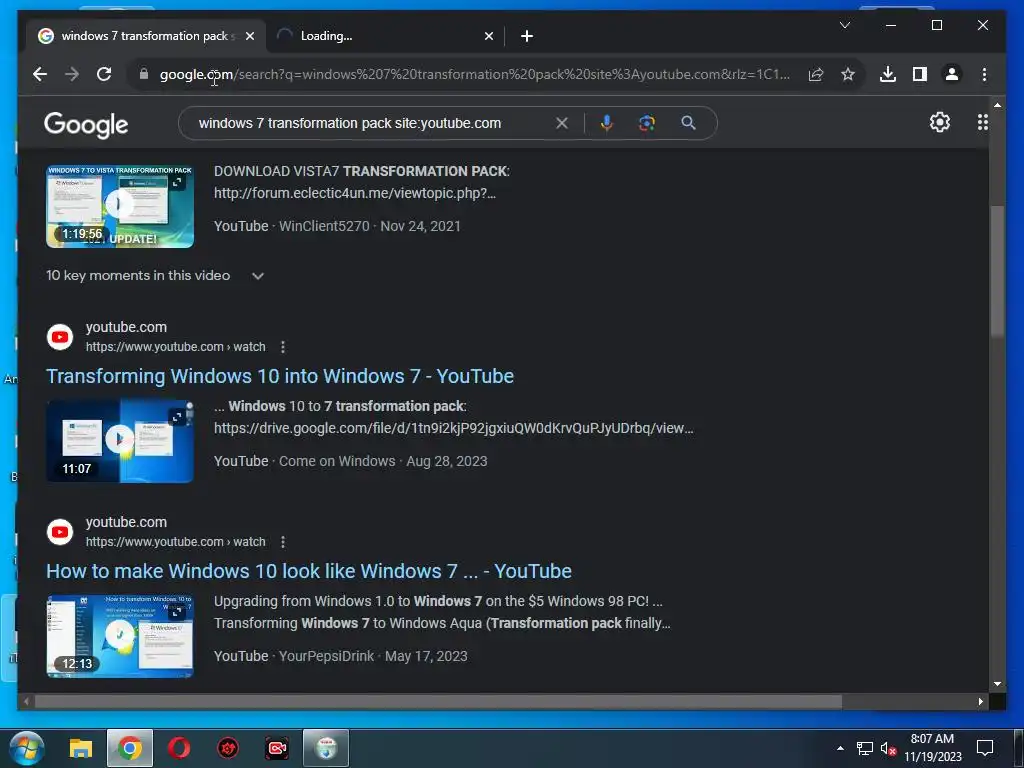Play the 1:19:56 video thumbnail
This screenshot has width=1024, height=768.
coord(120,206)
